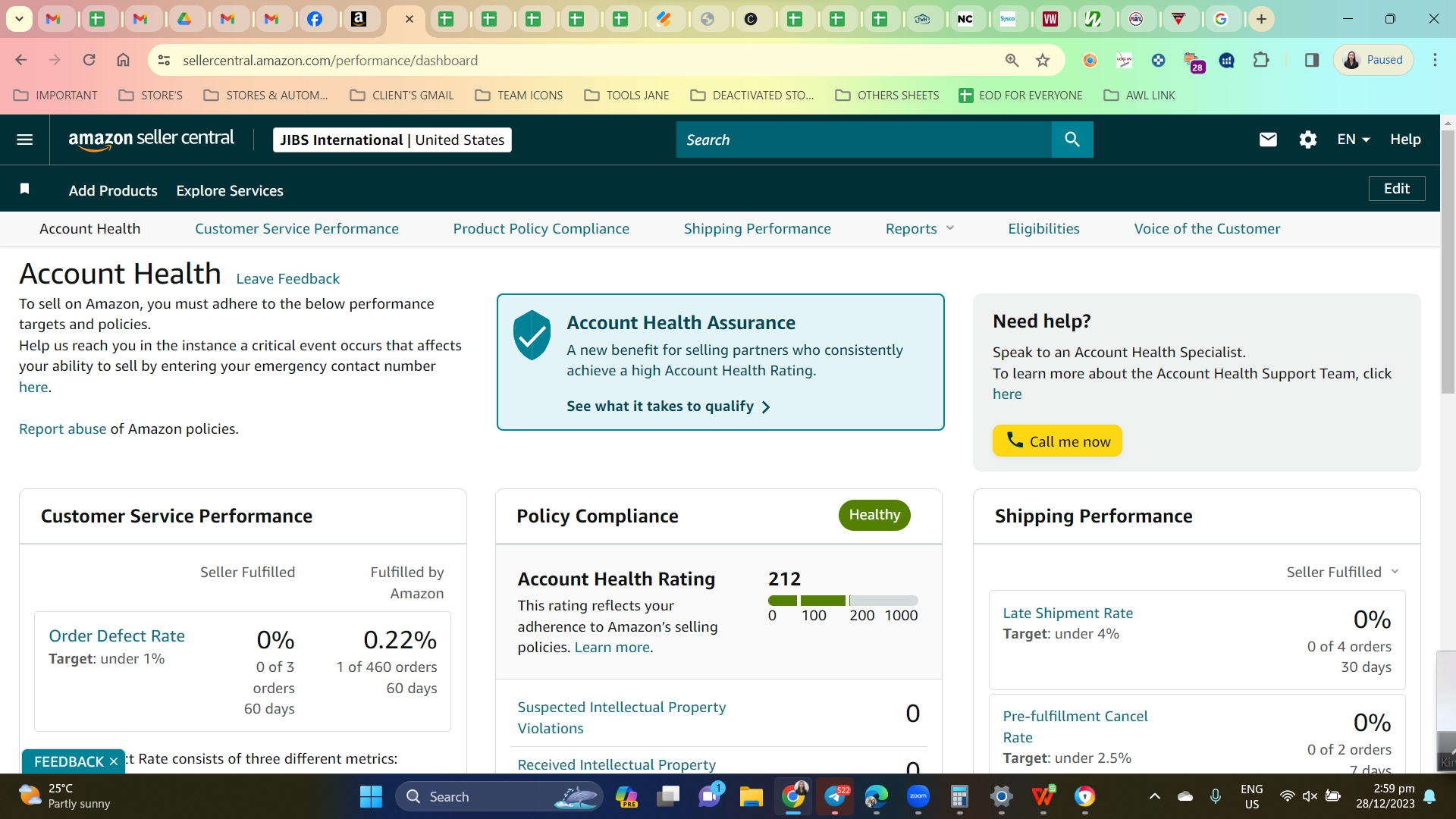Open the EOD FOR EVERYONE bookmark
The image size is (1456, 819).
(1021, 95)
